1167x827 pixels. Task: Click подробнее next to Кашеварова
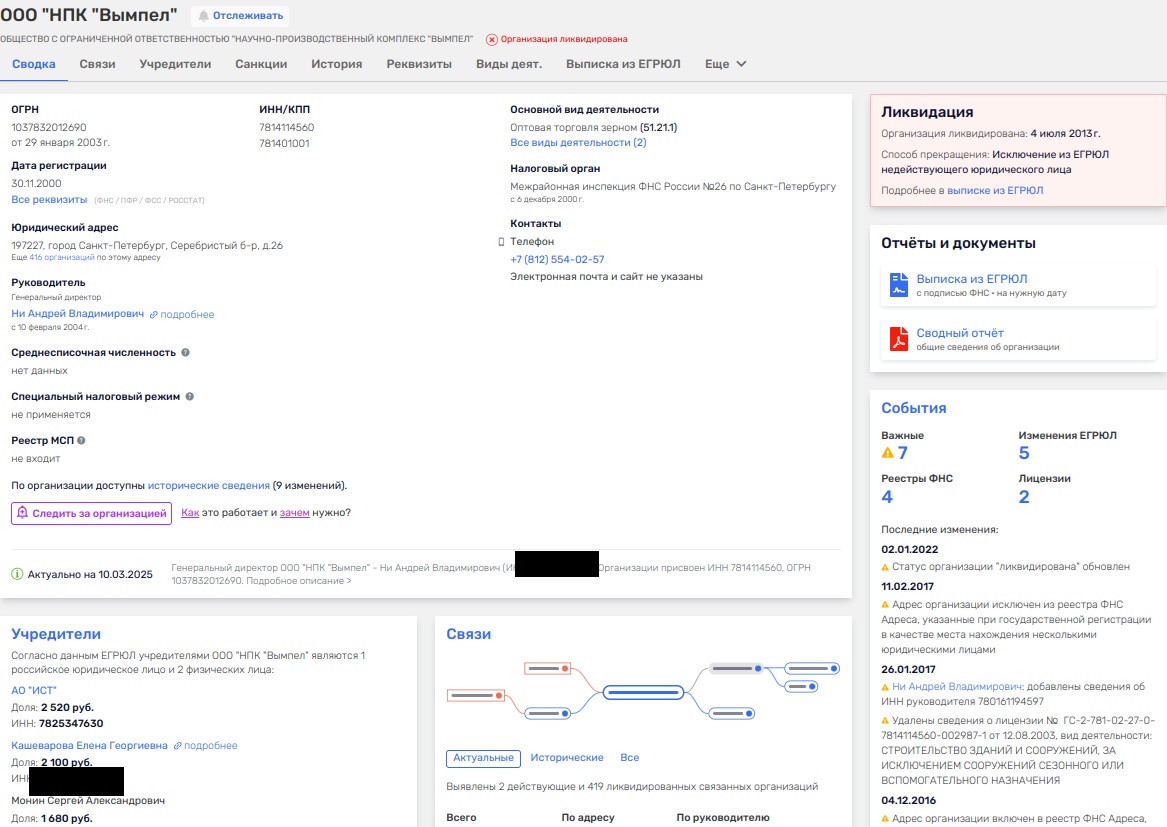(211, 745)
